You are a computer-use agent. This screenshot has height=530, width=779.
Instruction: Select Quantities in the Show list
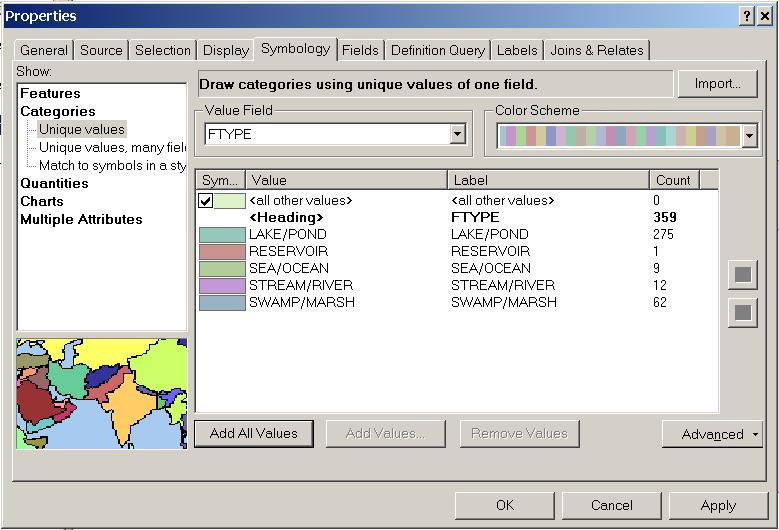tap(54, 184)
